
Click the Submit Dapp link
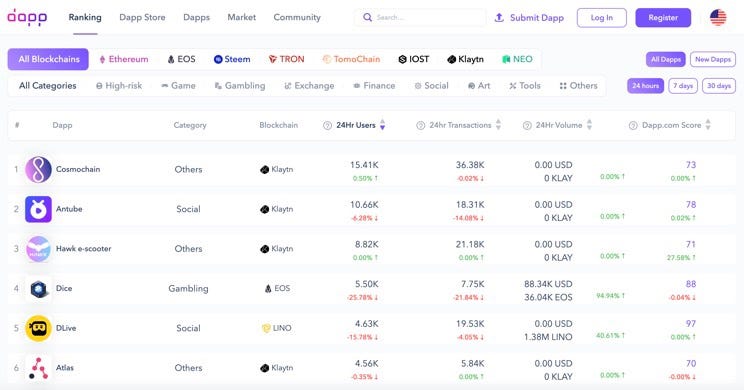click(537, 18)
